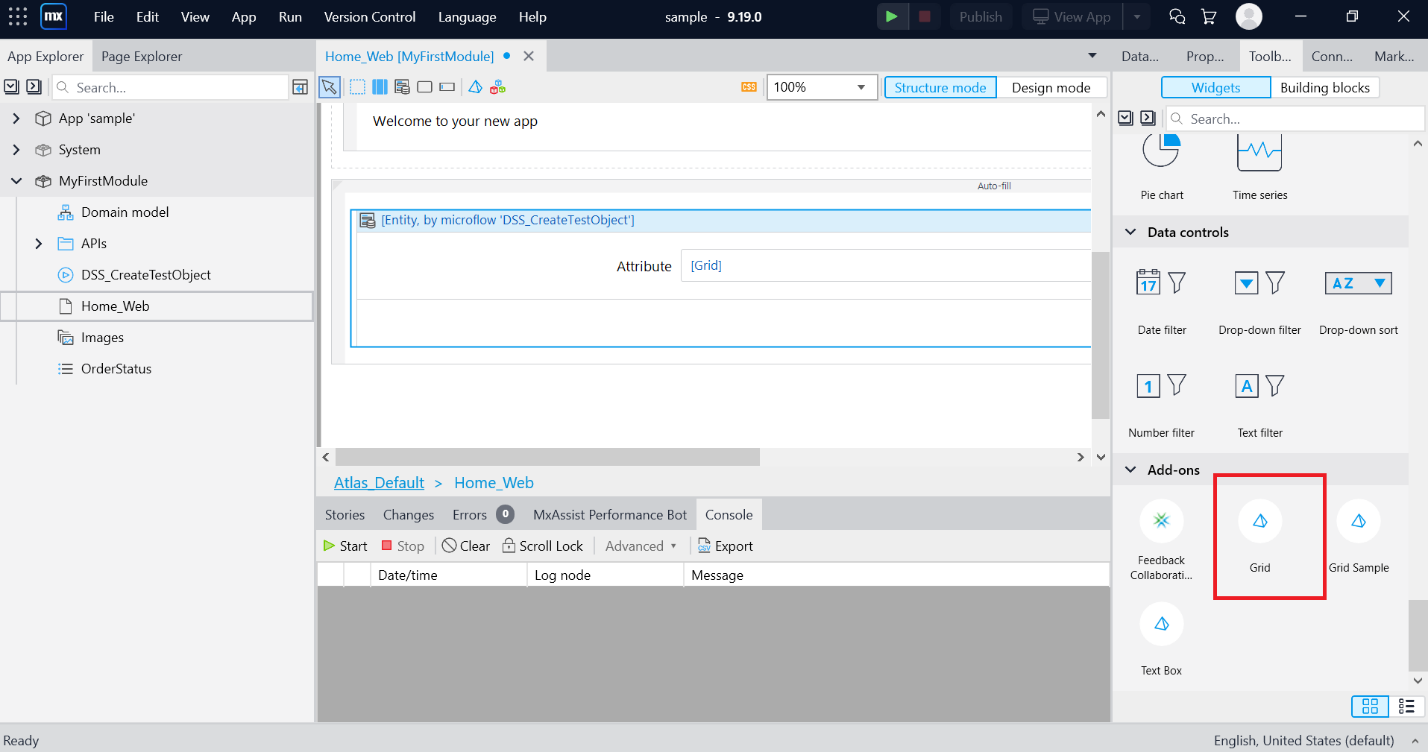This screenshot has width=1428, height=752.
Task: Click the orange CSS icon in editor toolbar
Action: 749,87
